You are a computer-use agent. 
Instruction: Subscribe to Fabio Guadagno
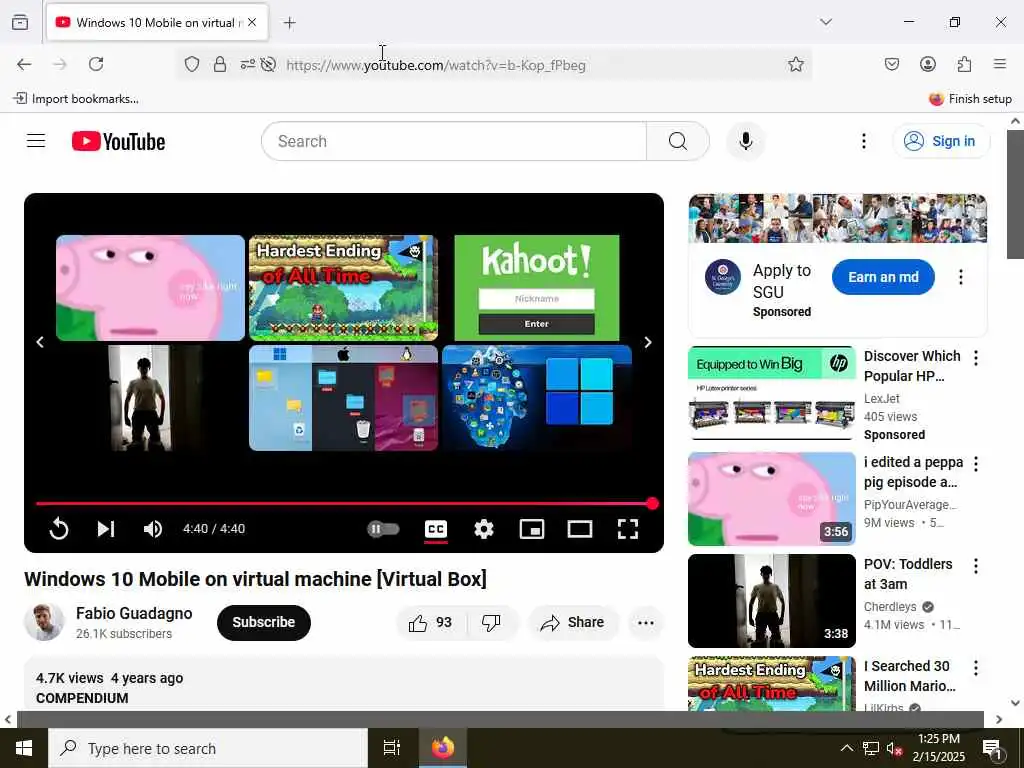click(x=264, y=622)
